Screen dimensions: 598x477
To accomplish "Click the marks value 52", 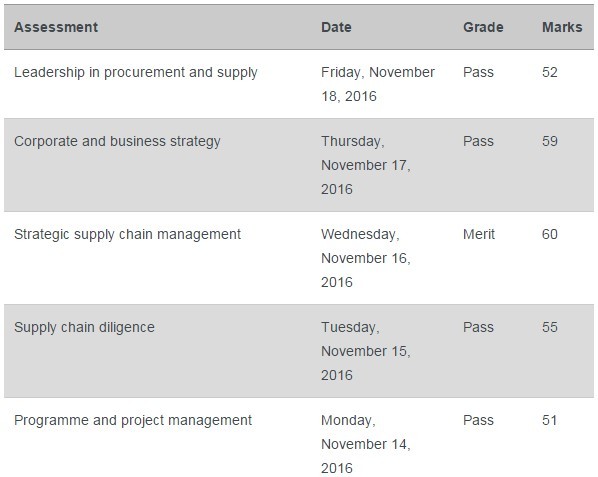I will 550,72.
